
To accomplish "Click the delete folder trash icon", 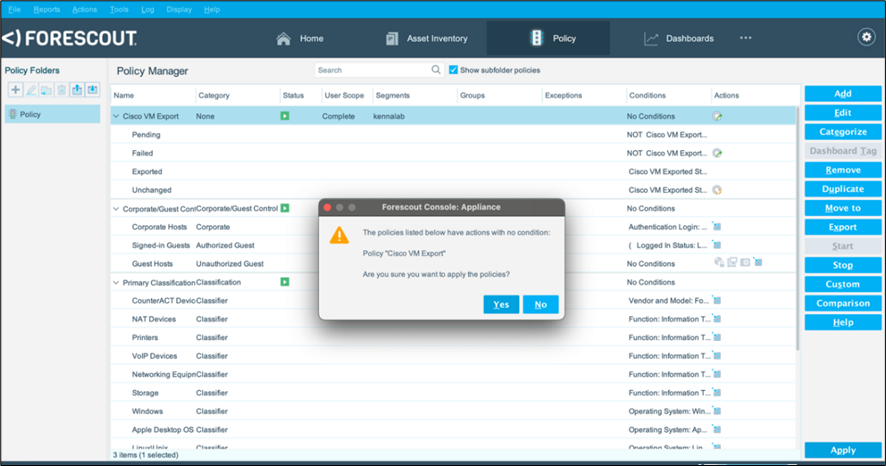I will (62, 89).
